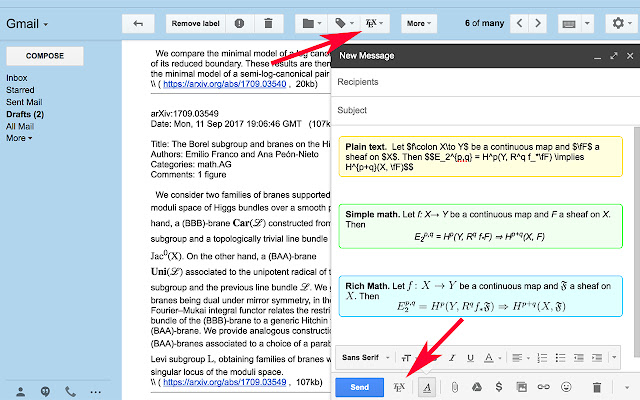Click into the Subject field
Image resolution: width=640 pixels, height=400 pixels.
coord(480,108)
